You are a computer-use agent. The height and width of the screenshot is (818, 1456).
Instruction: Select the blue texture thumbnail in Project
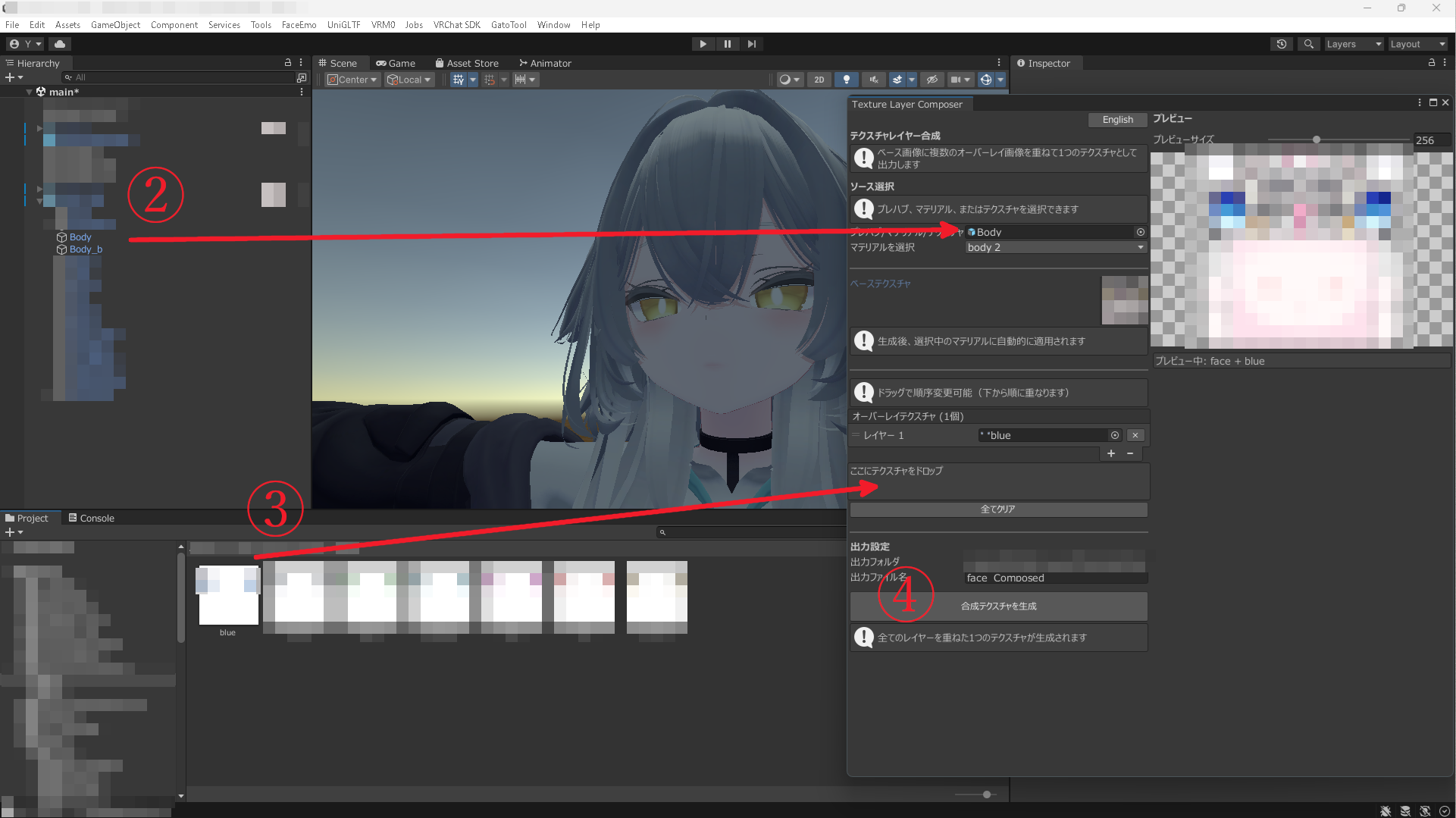tap(227, 596)
